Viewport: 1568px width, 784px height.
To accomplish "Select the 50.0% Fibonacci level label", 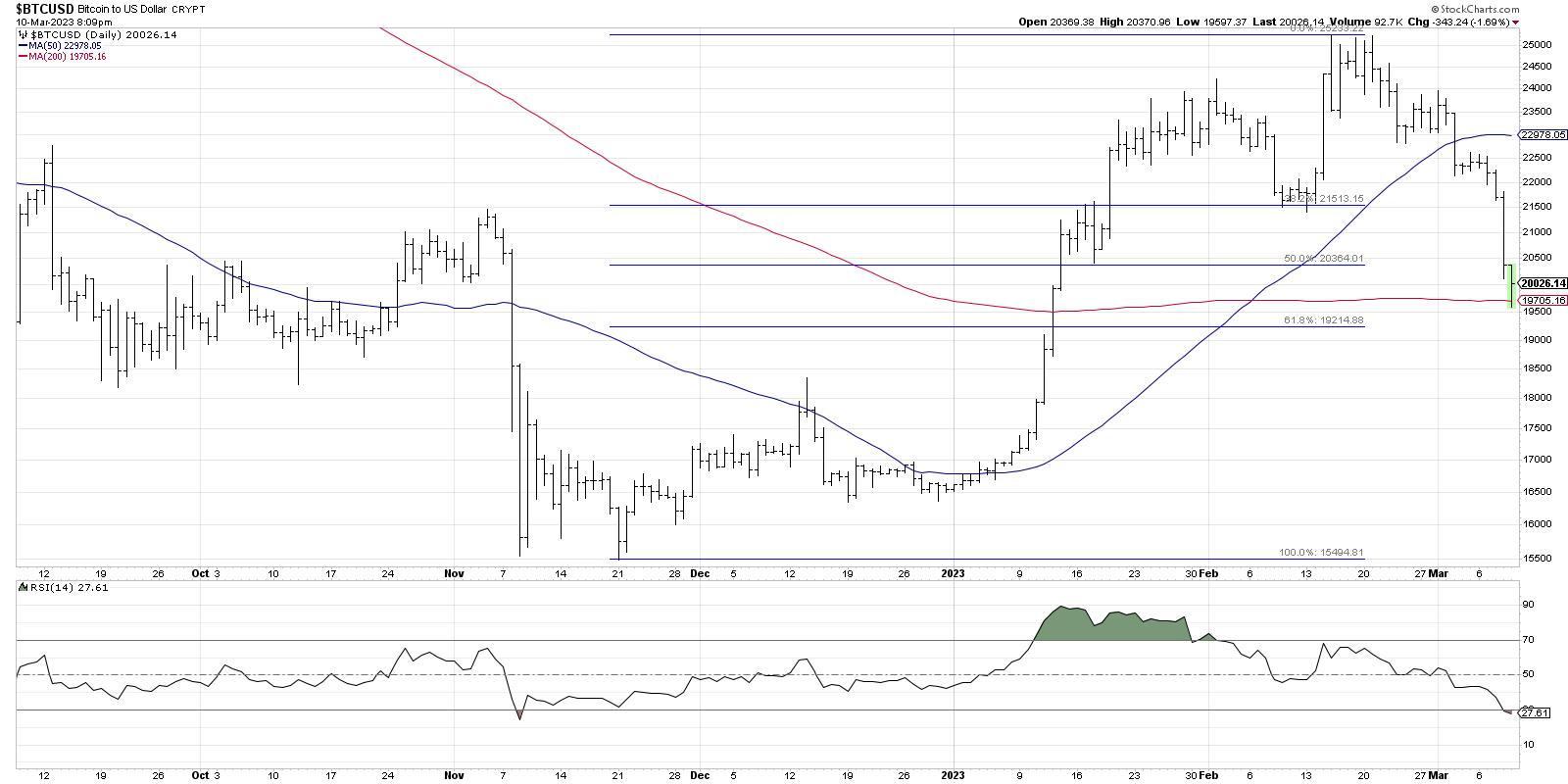I will (x=1323, y=259).
